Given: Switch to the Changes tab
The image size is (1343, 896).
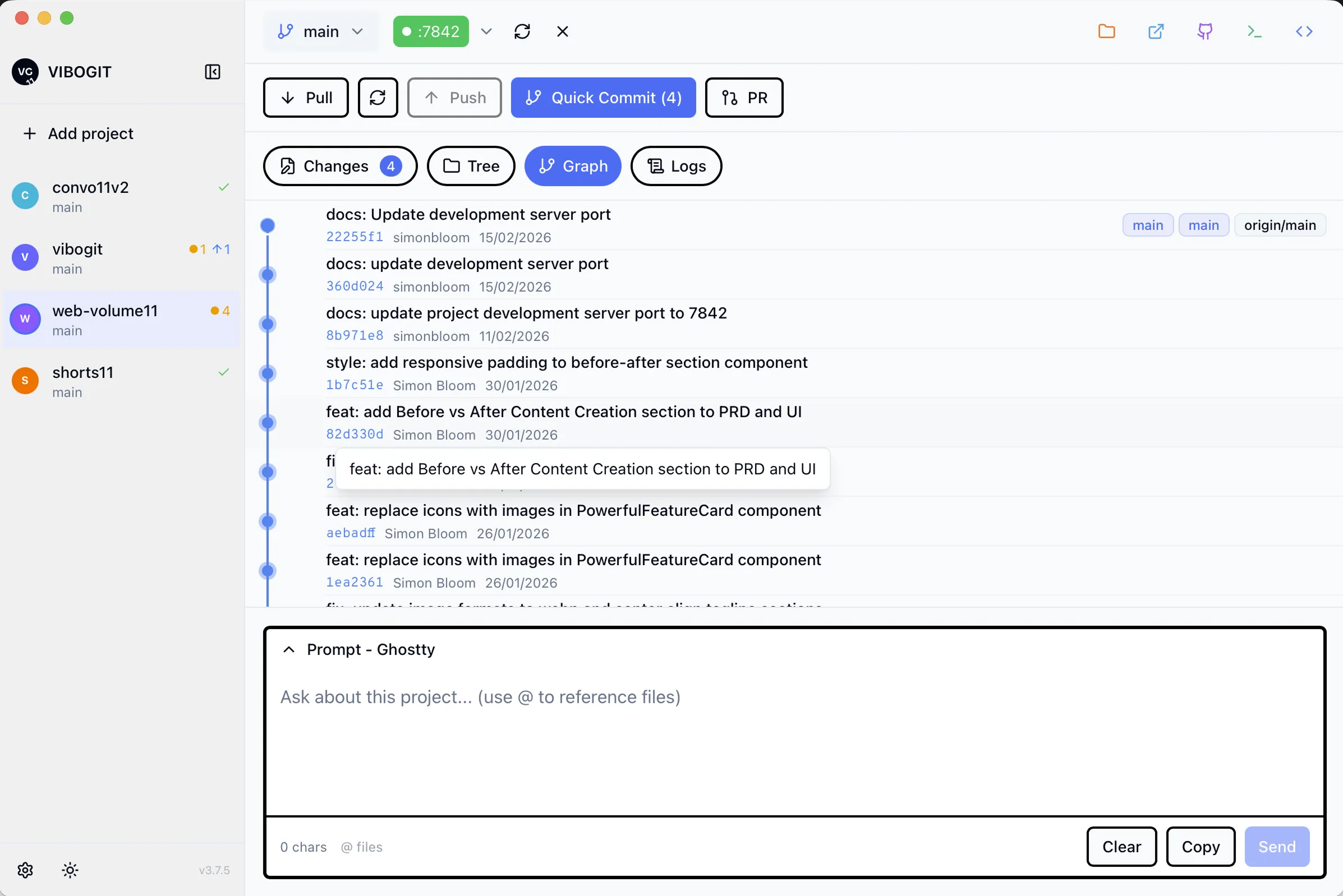Looking at the screenshot, I should coord(339,167).
